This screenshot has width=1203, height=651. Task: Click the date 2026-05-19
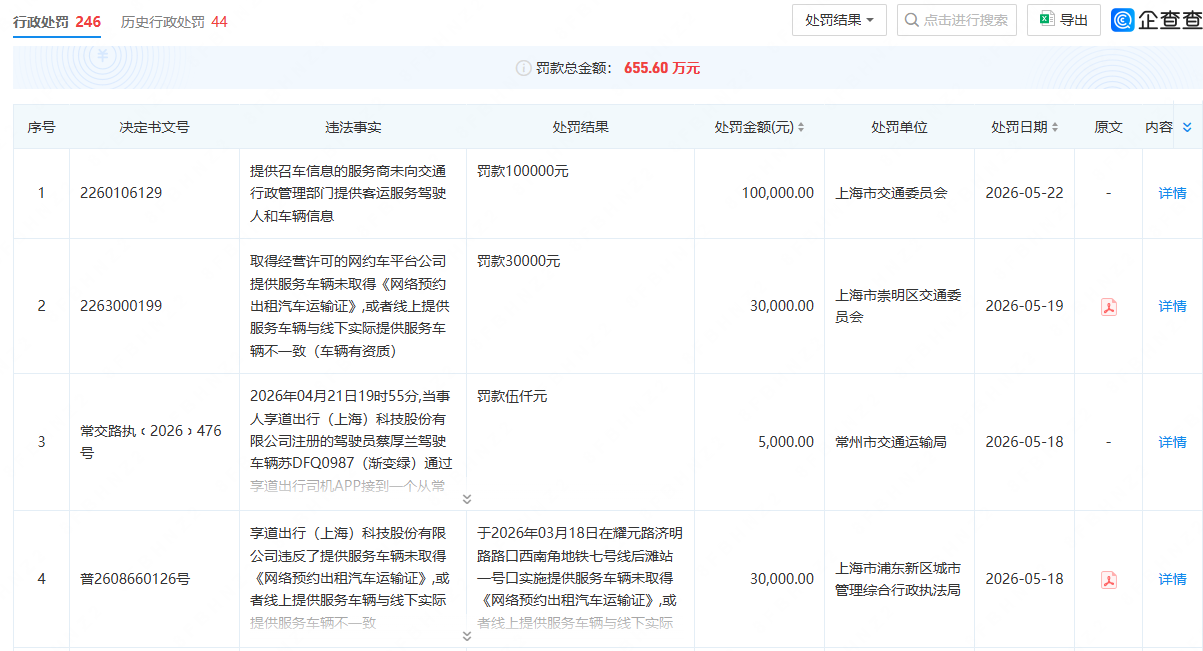coord(1024,306)
